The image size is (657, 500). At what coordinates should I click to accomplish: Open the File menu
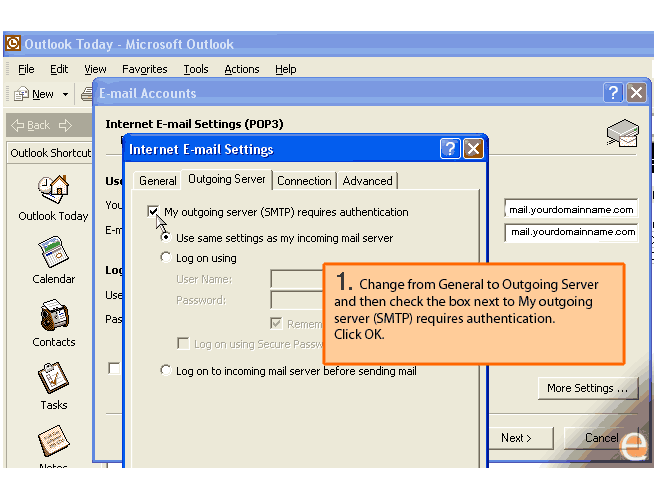[x=26, y=69]
